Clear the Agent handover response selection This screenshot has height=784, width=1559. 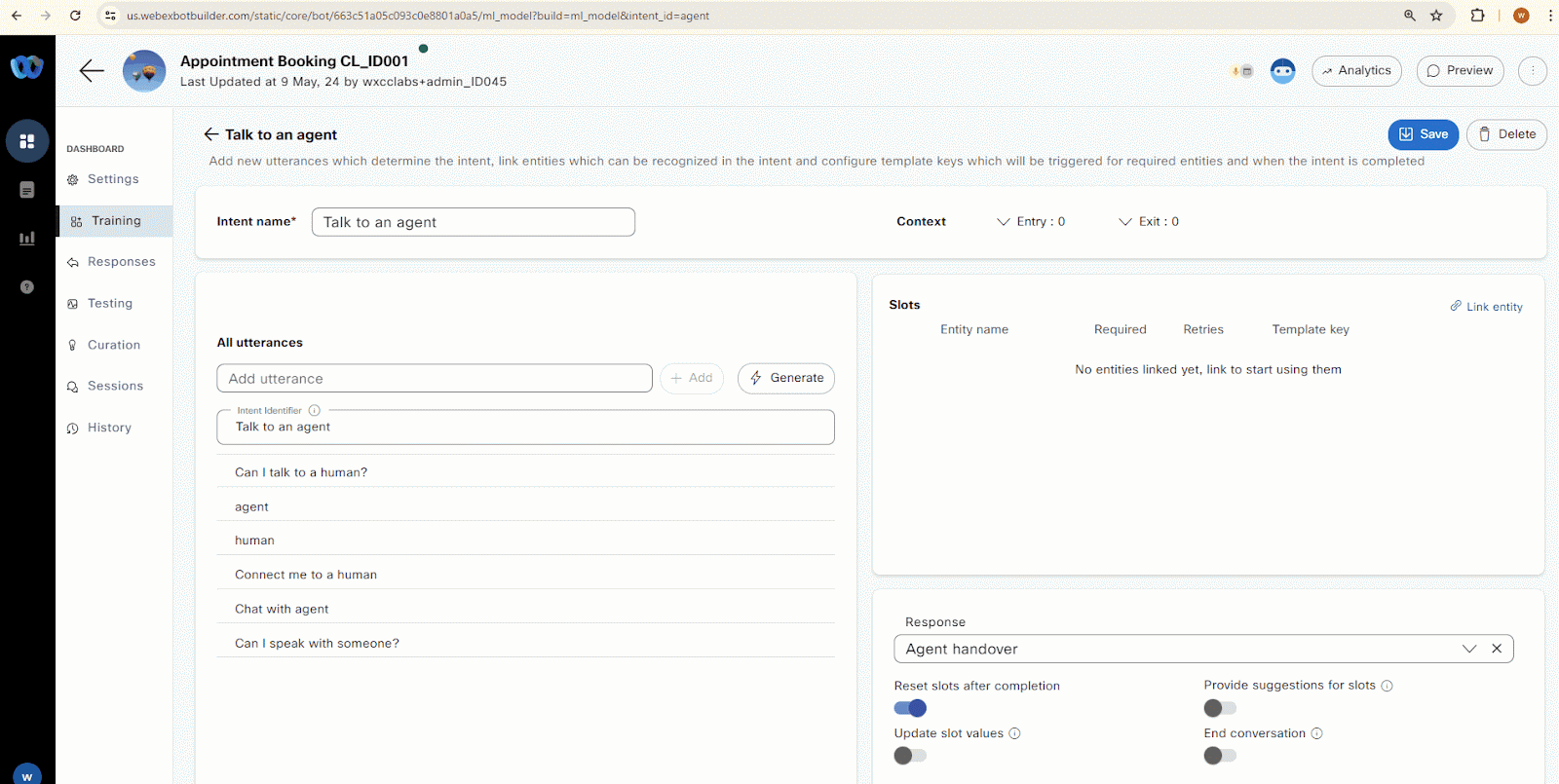1497,649
